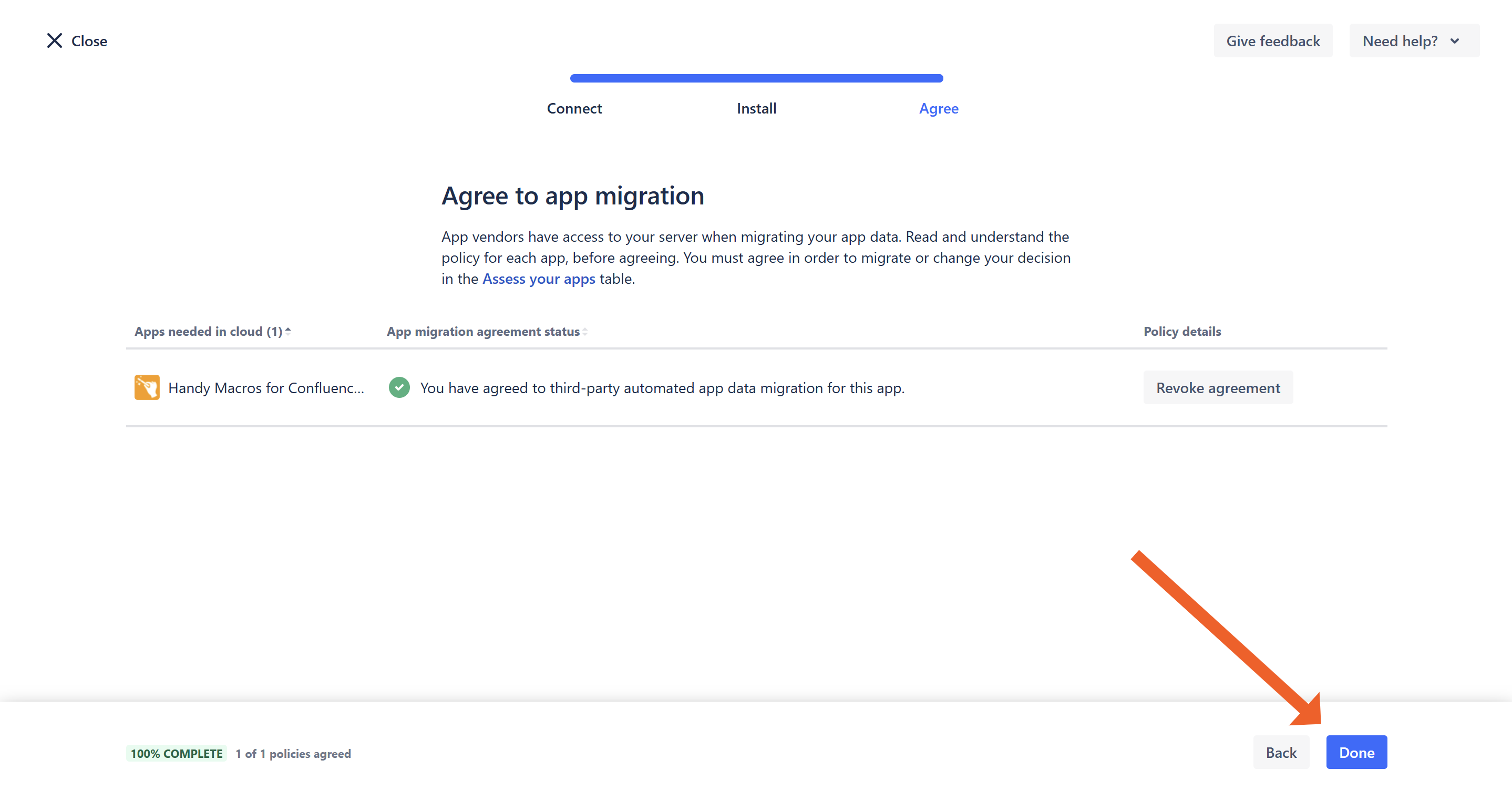
Task: Click the green agreed checkmark icon
Action: click(x=399, y=387)
